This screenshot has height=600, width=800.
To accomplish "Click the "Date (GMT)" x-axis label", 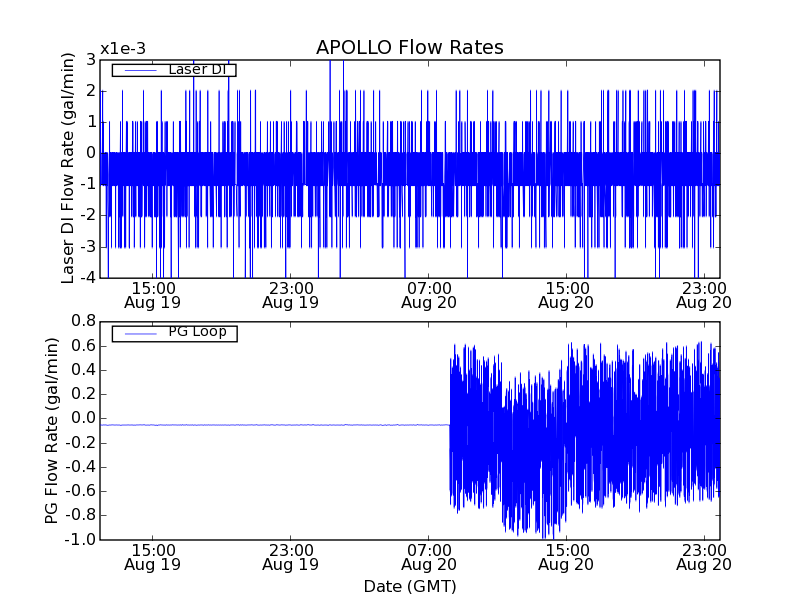I will [x=409, y=586].
